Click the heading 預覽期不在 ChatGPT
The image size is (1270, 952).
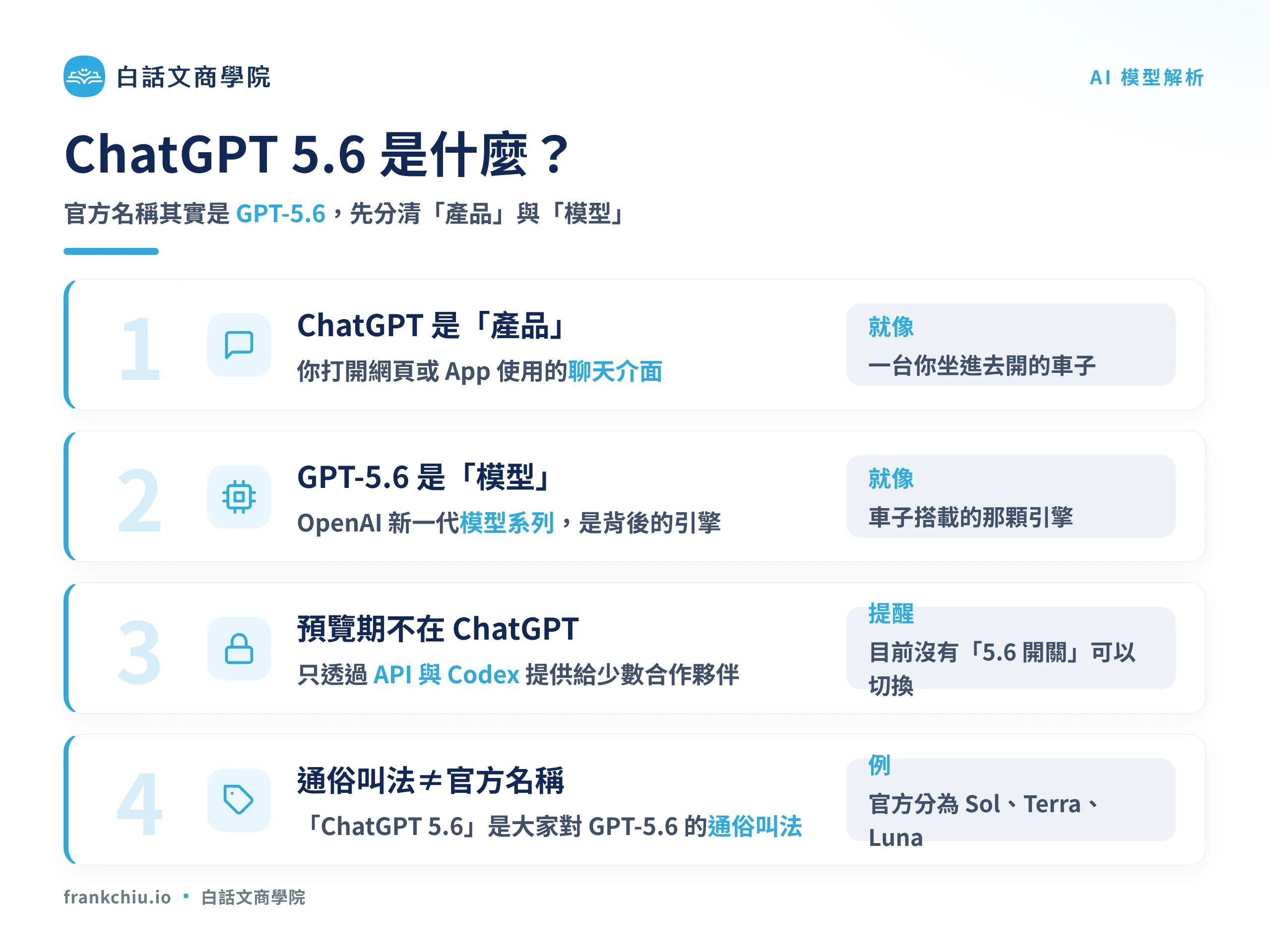pyautogui.click(x=438, y=629)
